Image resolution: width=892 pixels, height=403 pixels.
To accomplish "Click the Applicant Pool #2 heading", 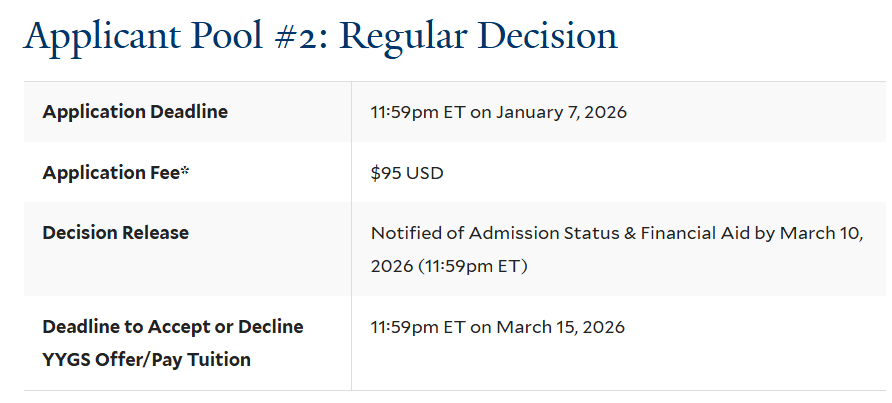I will [x=320, y=36].
